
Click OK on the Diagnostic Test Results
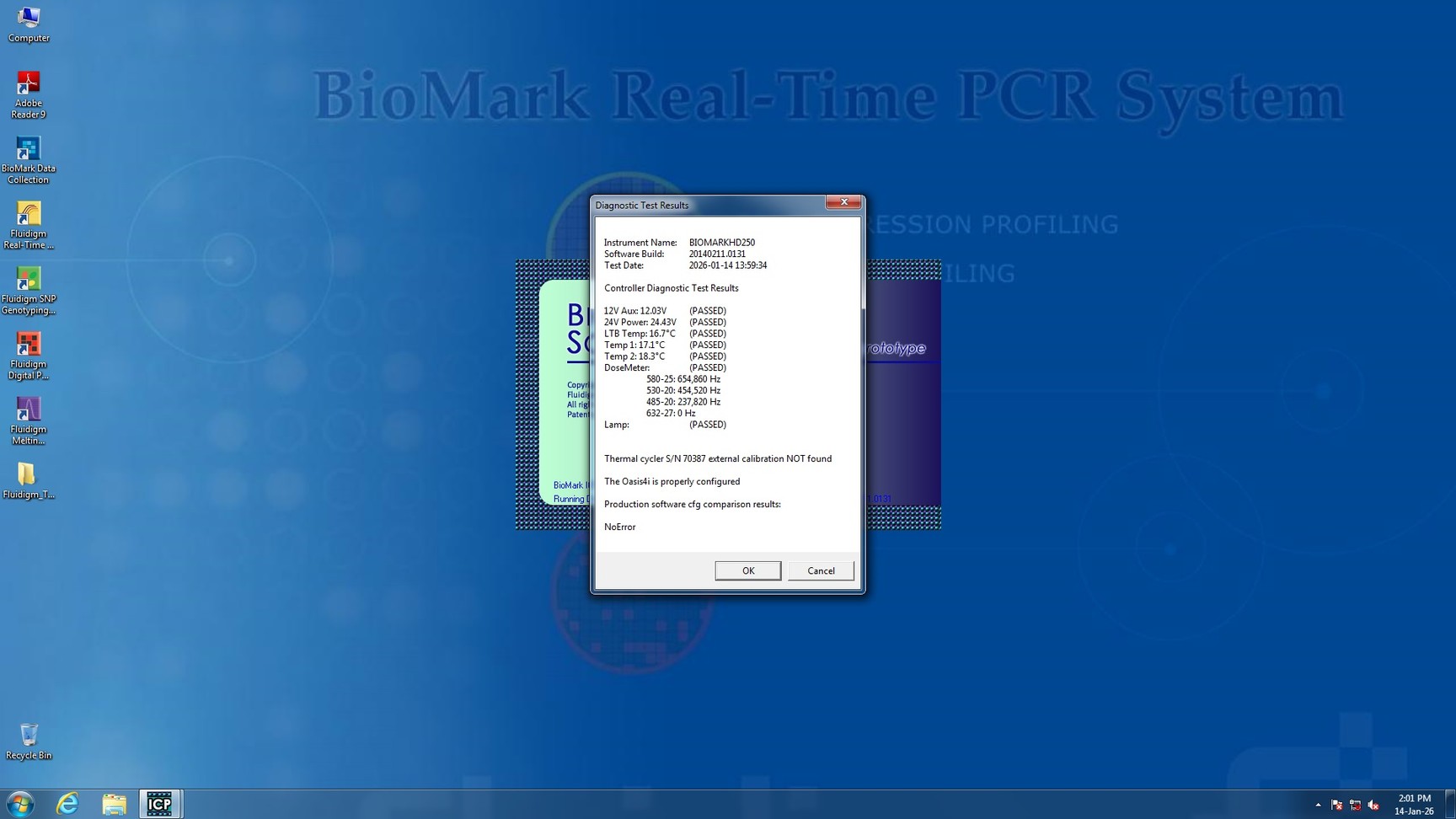tap(747, 570)
